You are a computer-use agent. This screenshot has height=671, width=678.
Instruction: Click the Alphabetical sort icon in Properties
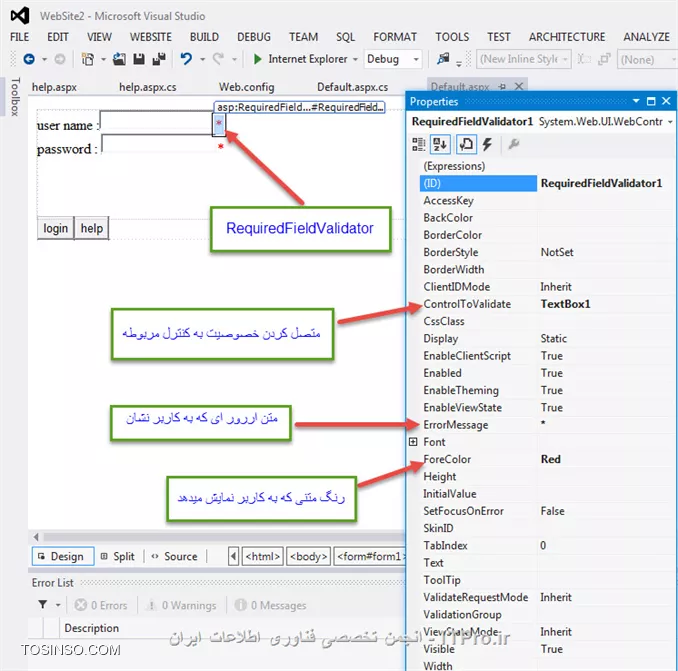click(440, 144)
